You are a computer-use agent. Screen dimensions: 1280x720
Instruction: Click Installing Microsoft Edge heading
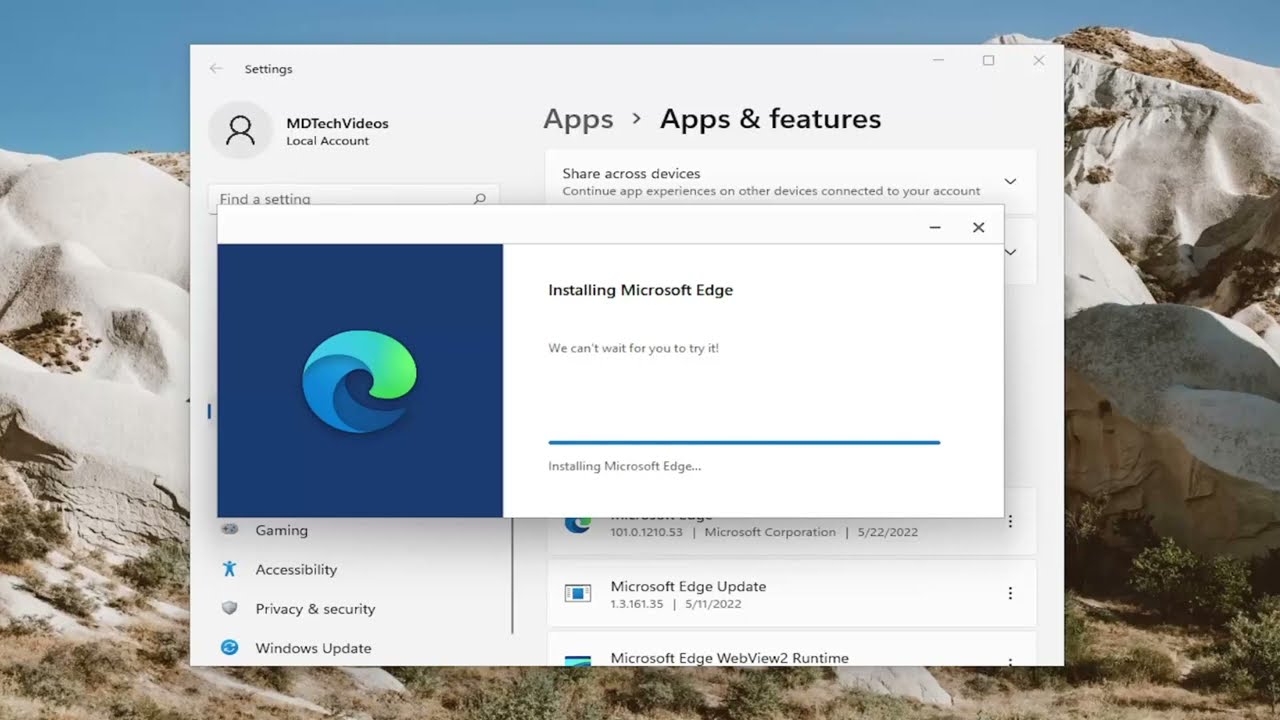coord(641,290)
